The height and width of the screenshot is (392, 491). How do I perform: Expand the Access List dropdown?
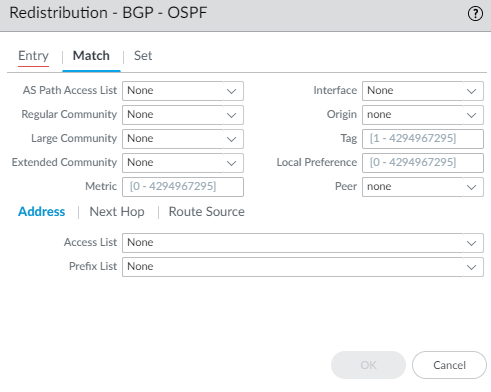click(x=303, y=243)
